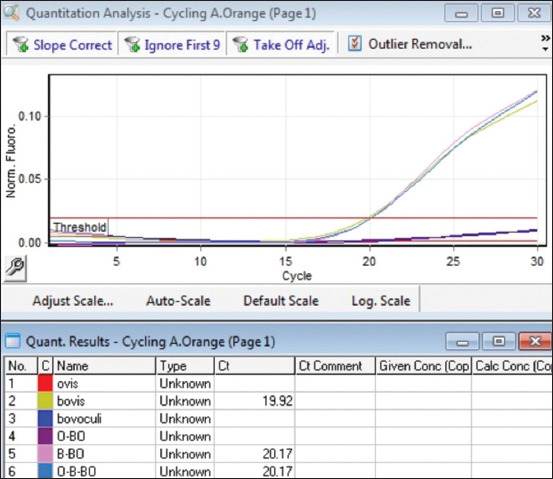Select the bovoculi sample name
Screen dimensions: 553x479
tap(79, 419)
